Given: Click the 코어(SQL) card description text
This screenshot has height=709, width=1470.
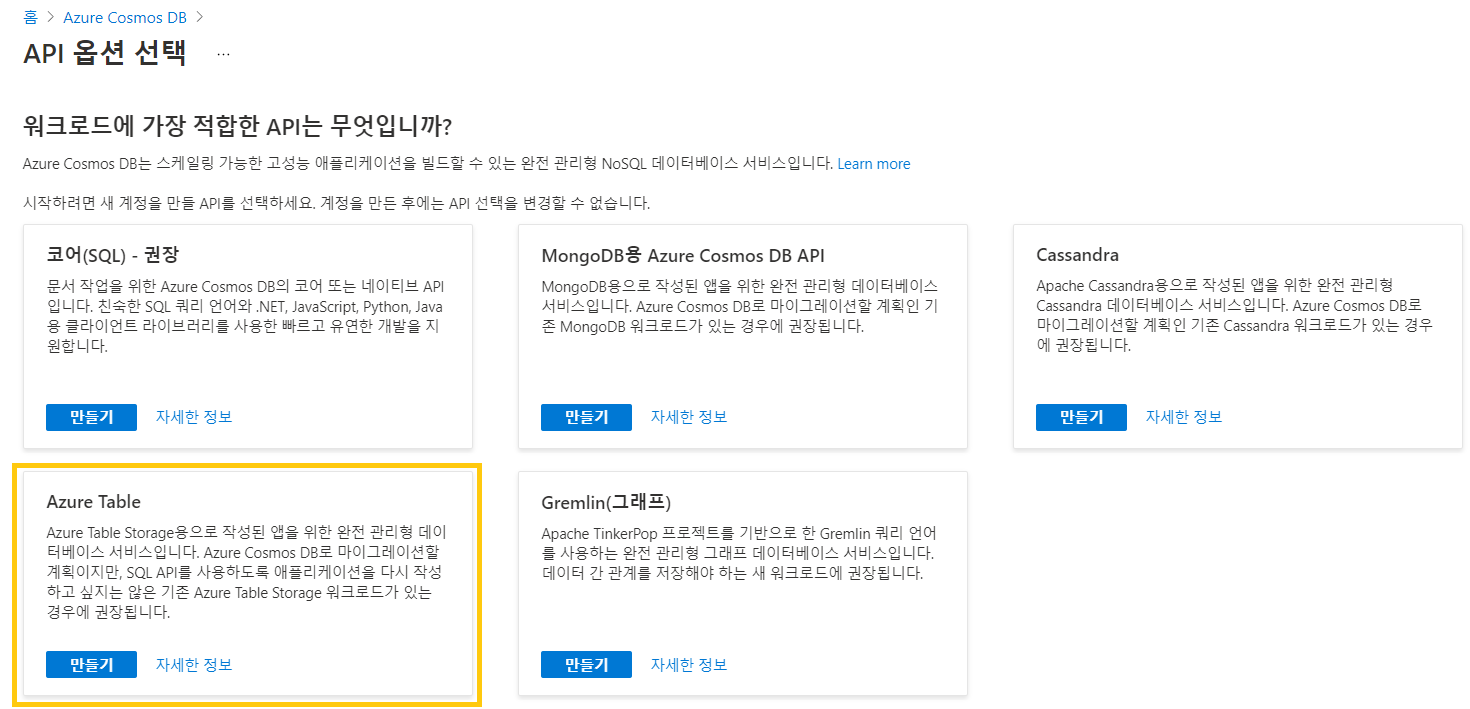Looking at the screenshot, I should coord(245,316).
